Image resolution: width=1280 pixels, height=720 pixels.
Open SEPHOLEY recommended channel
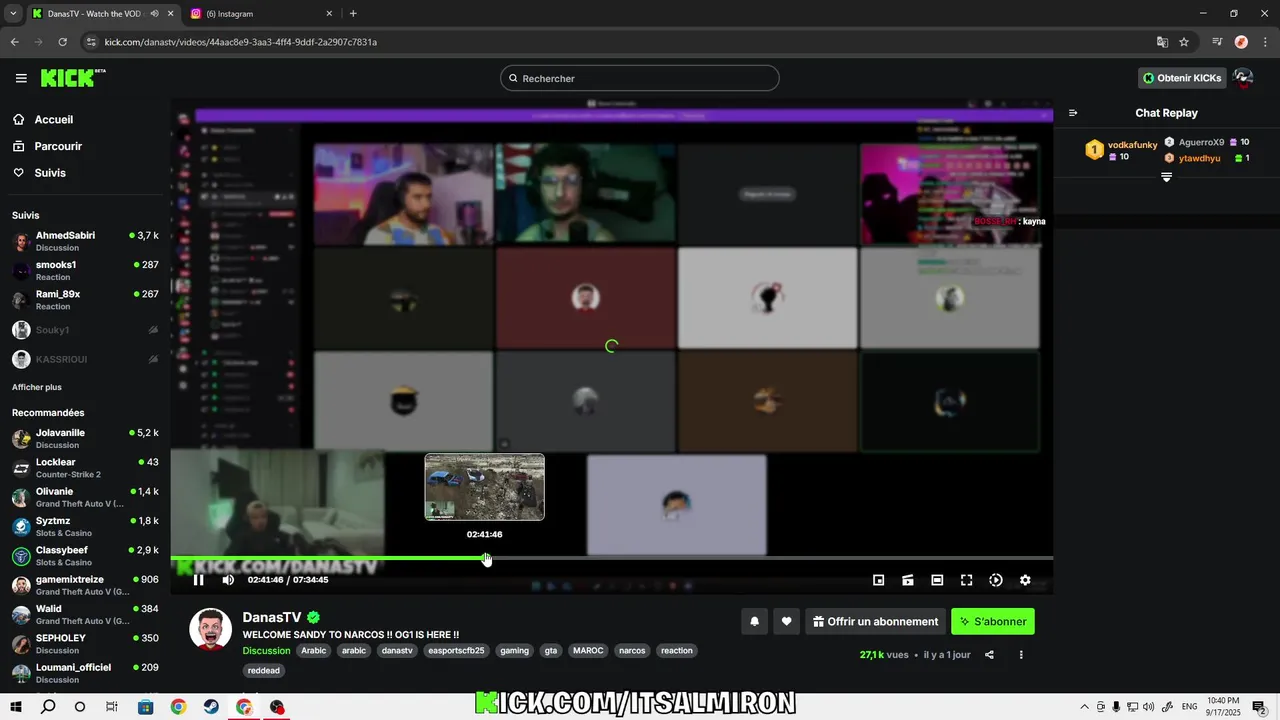pyautogui.click(x=85, y=644)
